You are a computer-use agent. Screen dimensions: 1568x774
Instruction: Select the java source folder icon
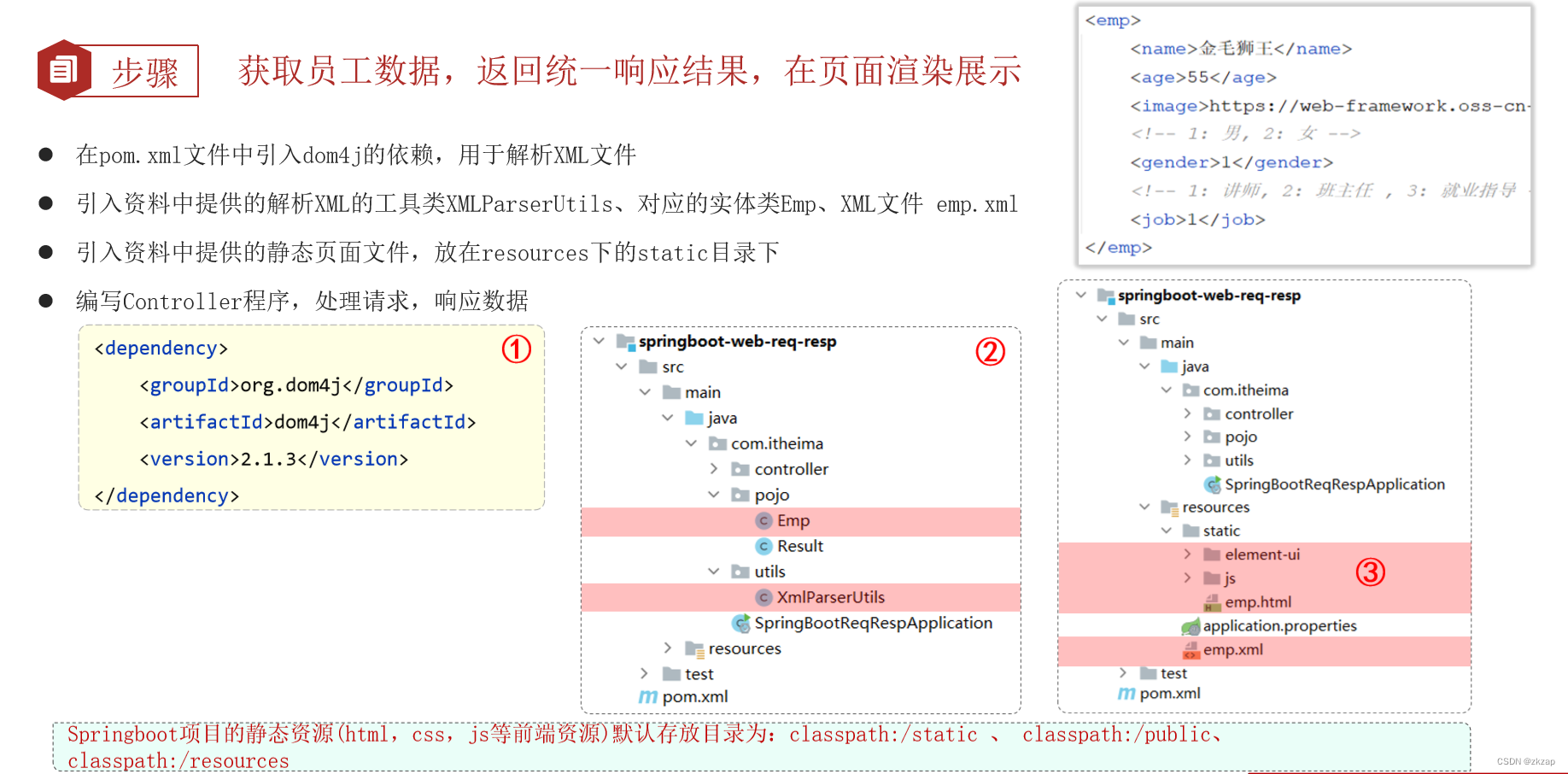[693, 417]
